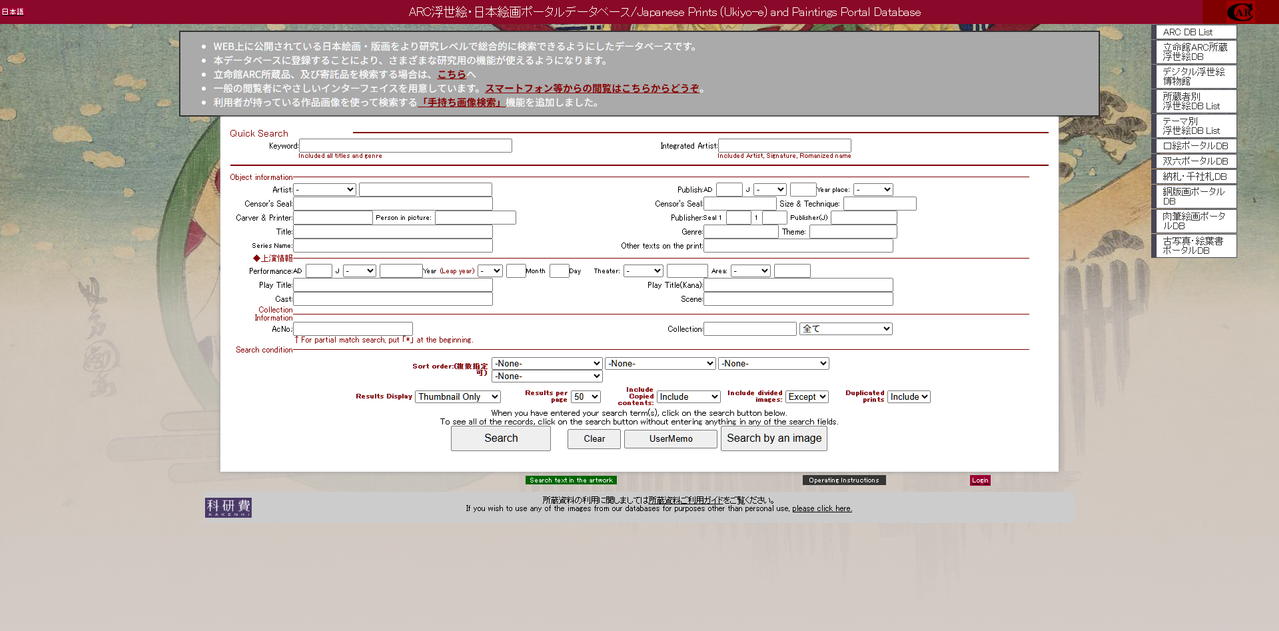Open the ARC DB List menu item

click(1194, 33)
